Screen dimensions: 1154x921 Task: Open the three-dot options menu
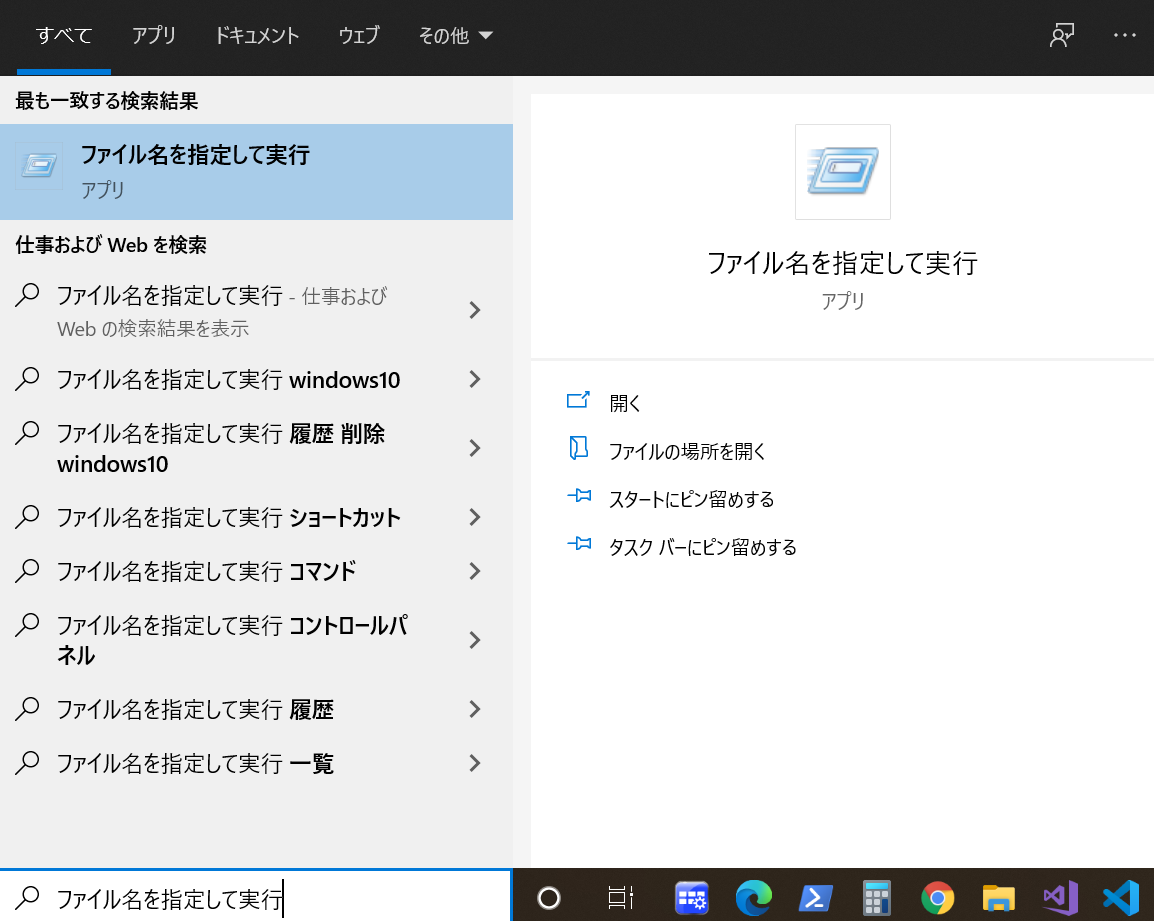(x=1125, y=35)
